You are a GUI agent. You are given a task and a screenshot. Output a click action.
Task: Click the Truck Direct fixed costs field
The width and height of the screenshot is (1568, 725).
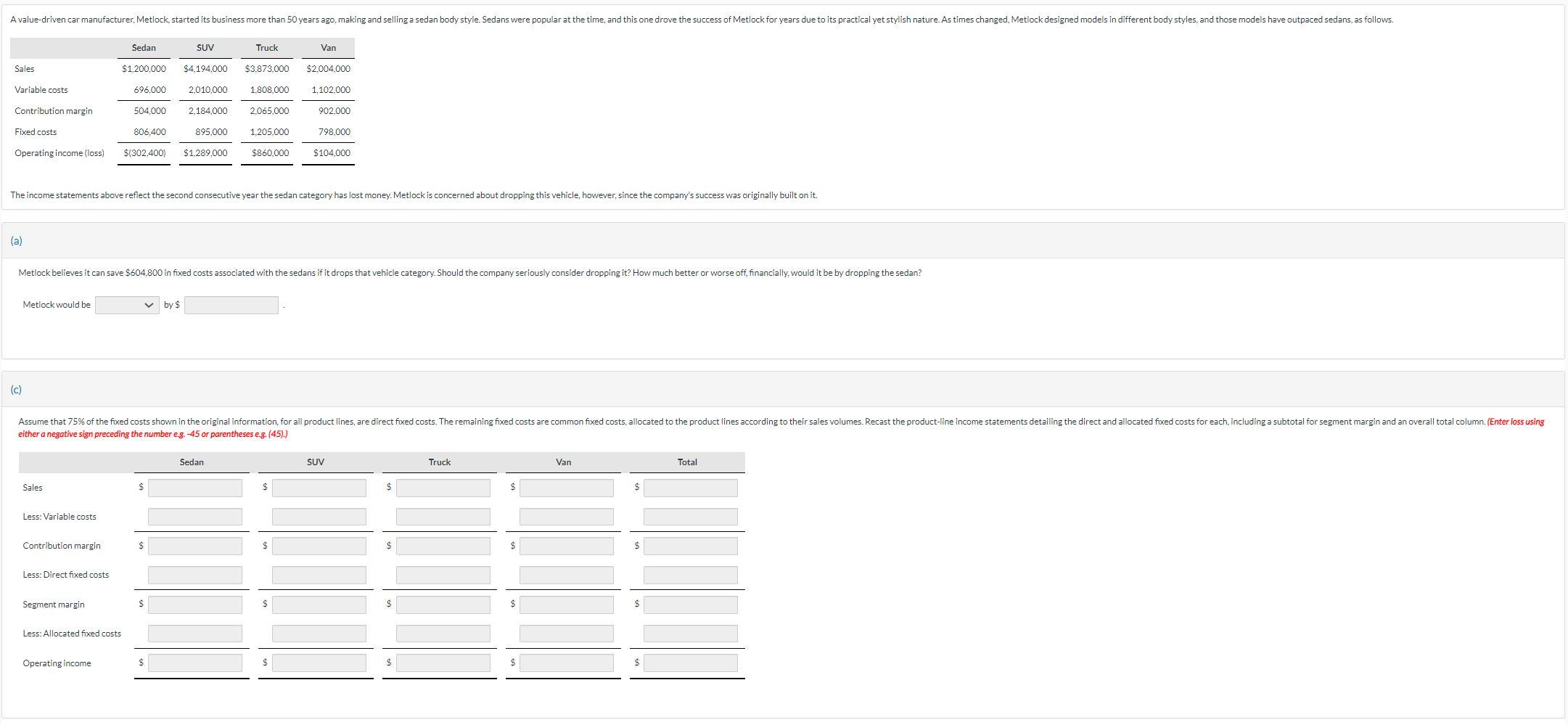443,575
